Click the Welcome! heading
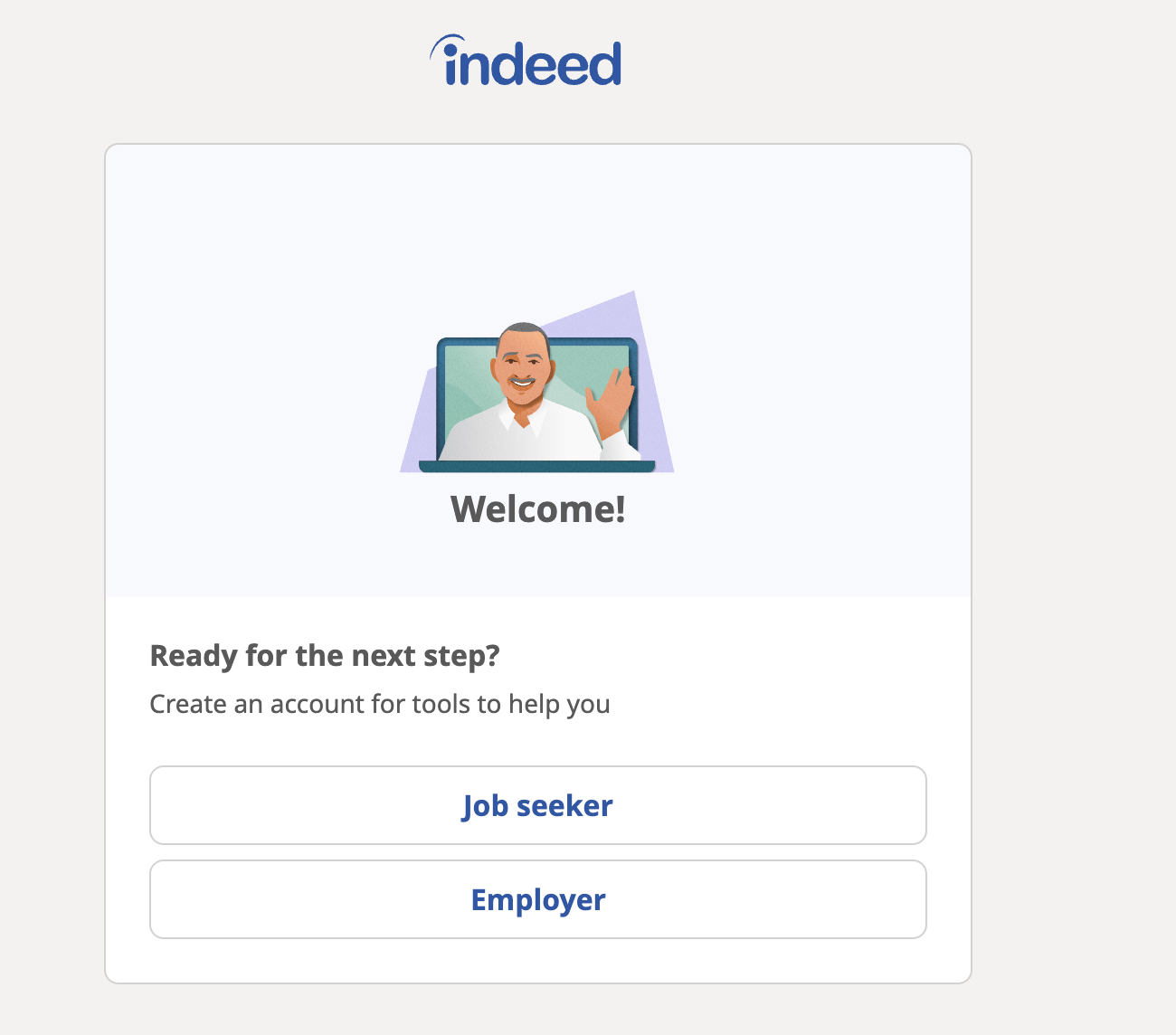The height and width of the screenshot is (1035, 1176). click(538, 508)
